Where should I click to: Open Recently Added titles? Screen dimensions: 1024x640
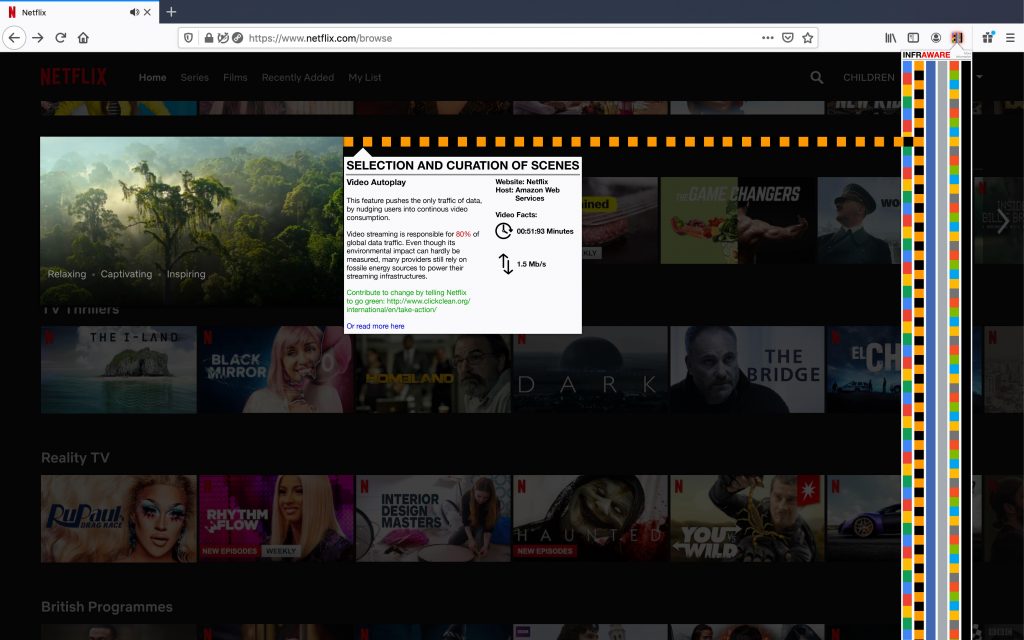tap(298, 77)
